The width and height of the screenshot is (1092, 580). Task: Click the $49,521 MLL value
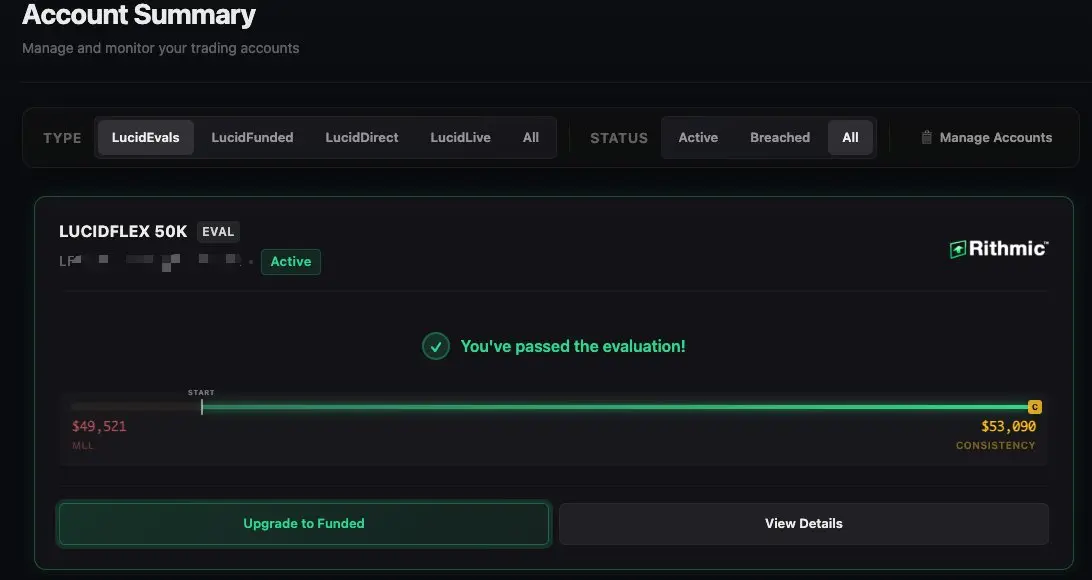[x=99, y=426]
